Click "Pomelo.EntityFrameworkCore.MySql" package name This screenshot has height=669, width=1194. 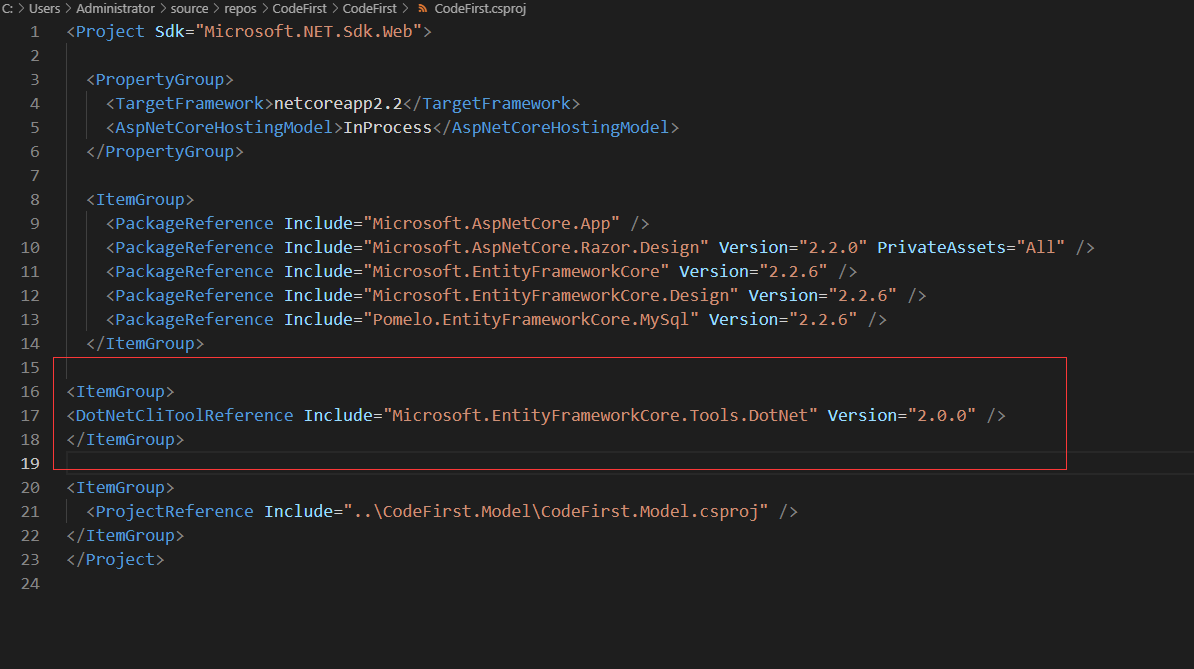531,319
